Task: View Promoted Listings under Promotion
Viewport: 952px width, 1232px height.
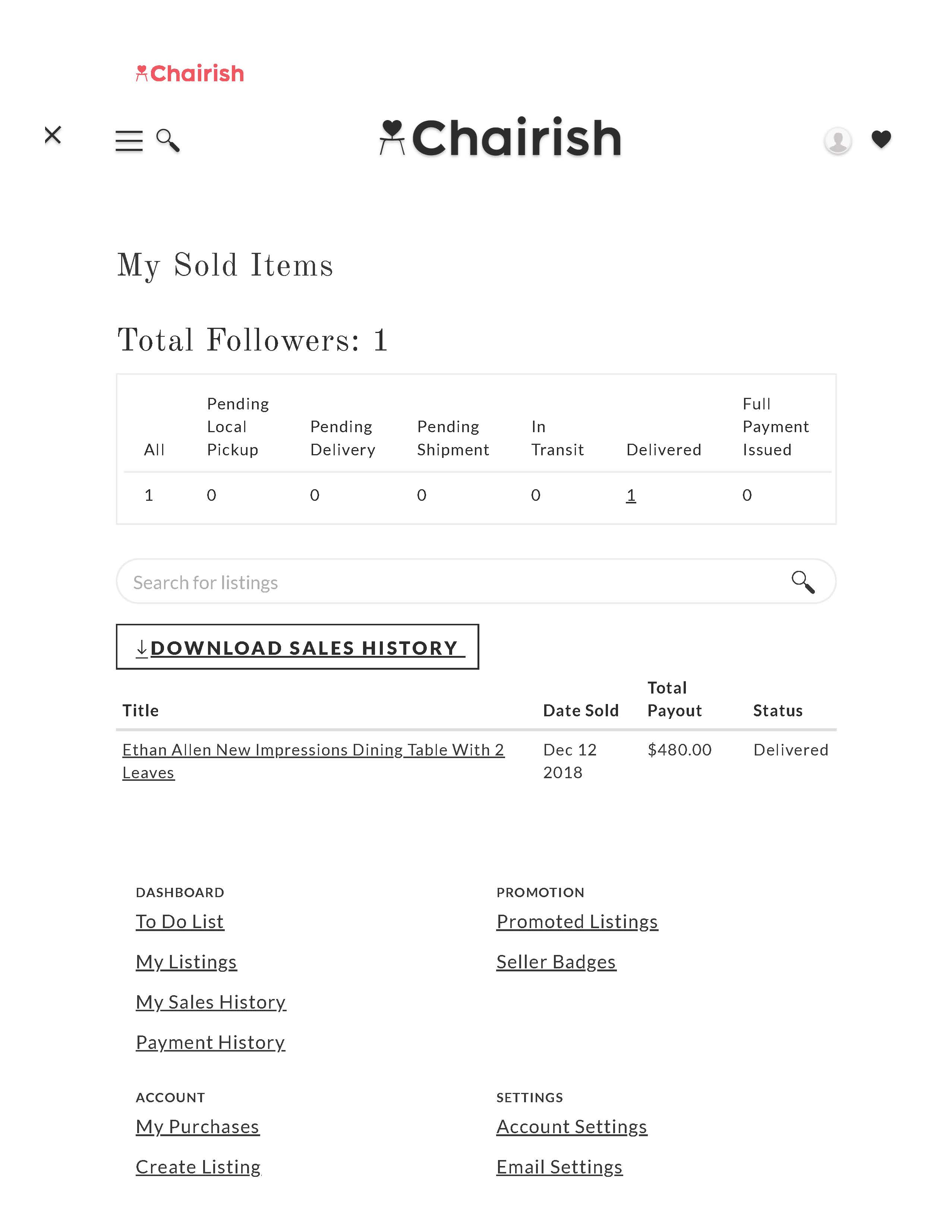Action: pyautogui.click(x=577, y=921)
